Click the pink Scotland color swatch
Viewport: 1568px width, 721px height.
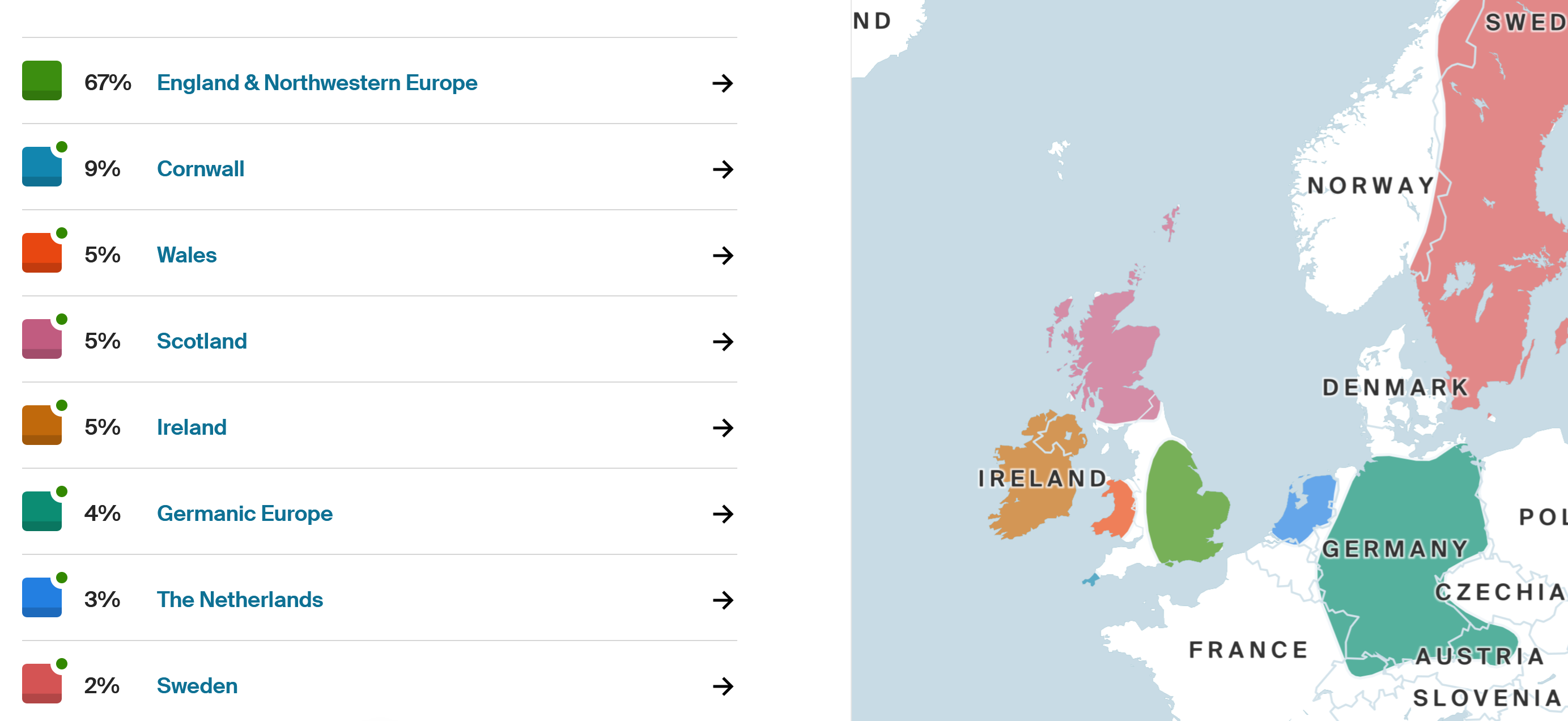42,338
